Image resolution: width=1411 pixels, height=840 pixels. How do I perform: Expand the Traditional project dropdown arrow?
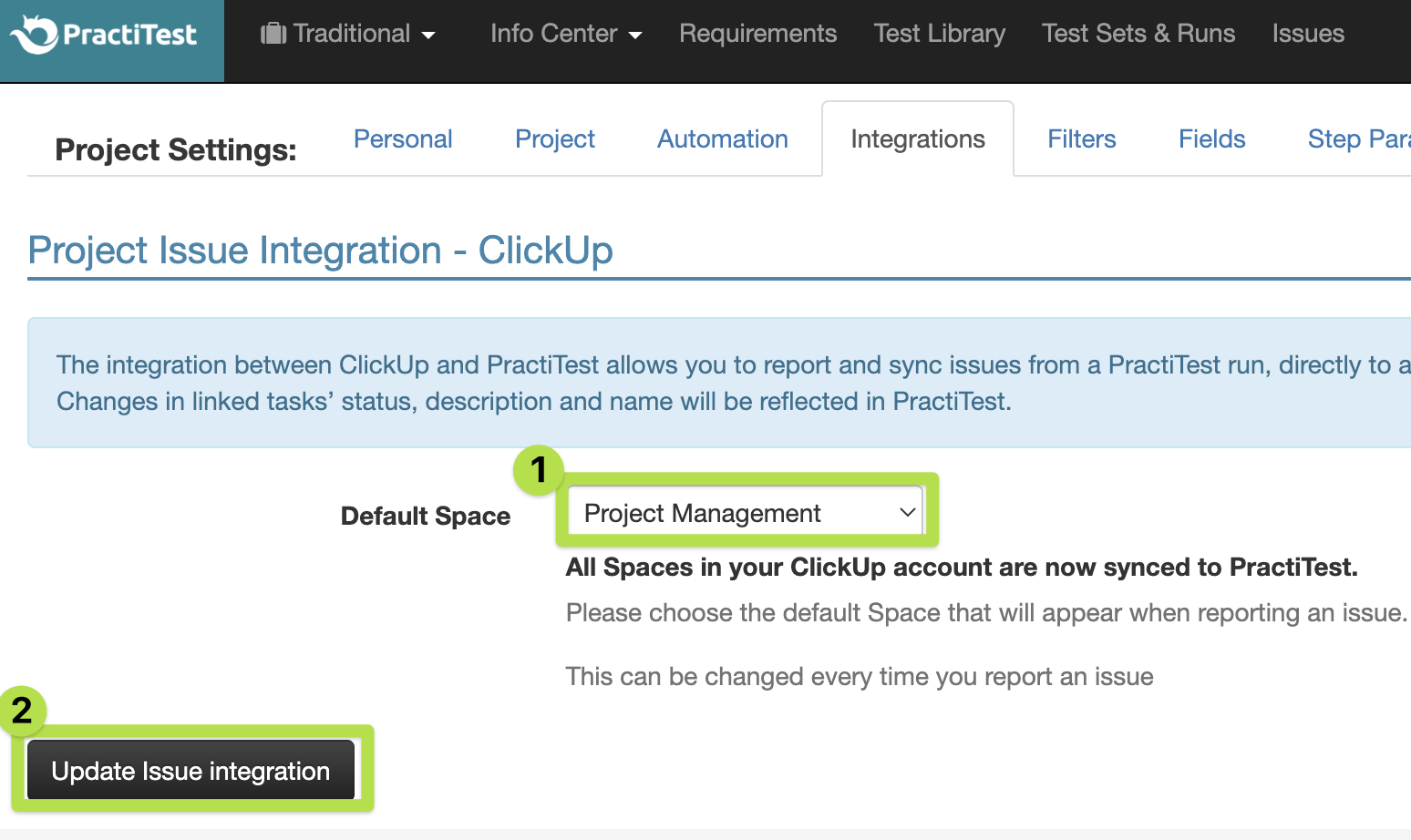click(x=428, y=36)
